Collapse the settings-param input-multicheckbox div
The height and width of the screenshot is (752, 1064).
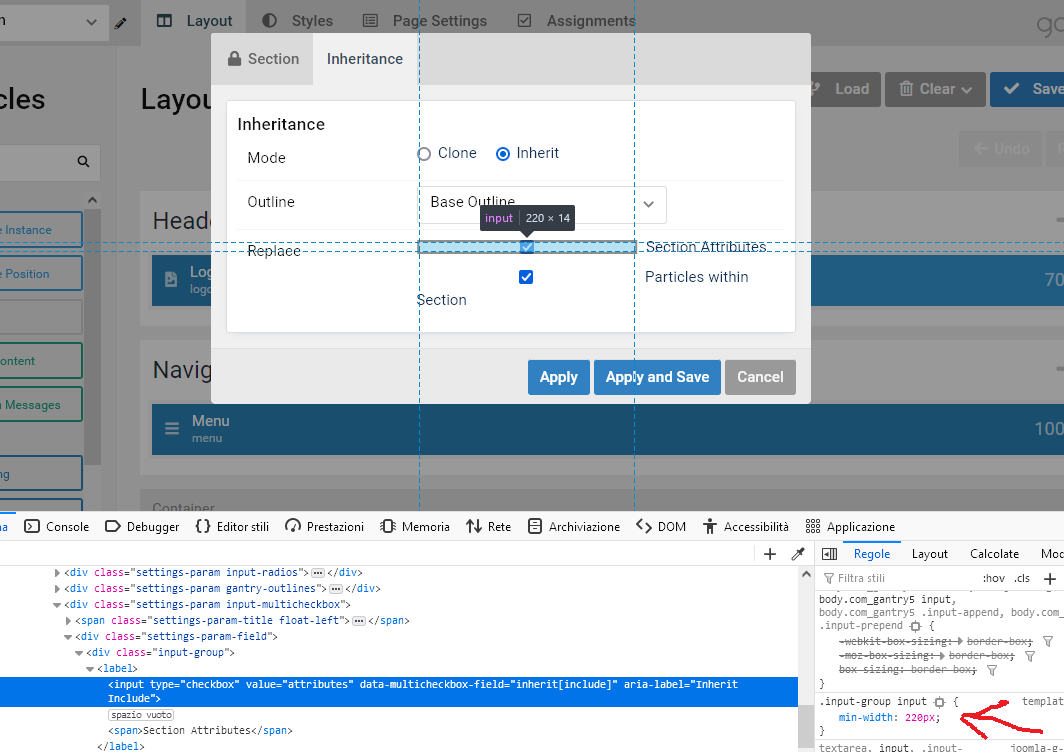[57, 605]
